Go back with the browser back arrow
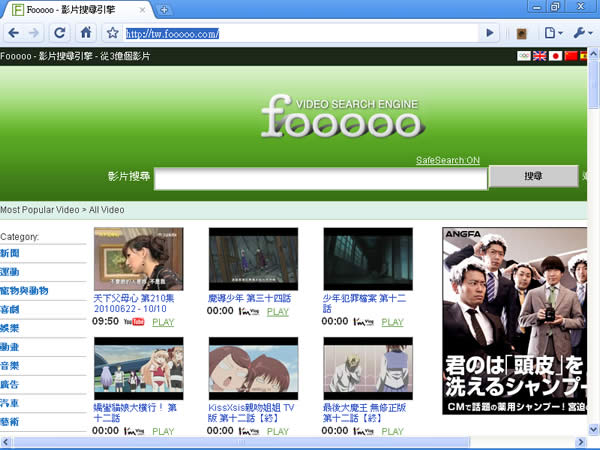Image resolution: width=600 pixels, height=450 pixels. pos(13,33)
